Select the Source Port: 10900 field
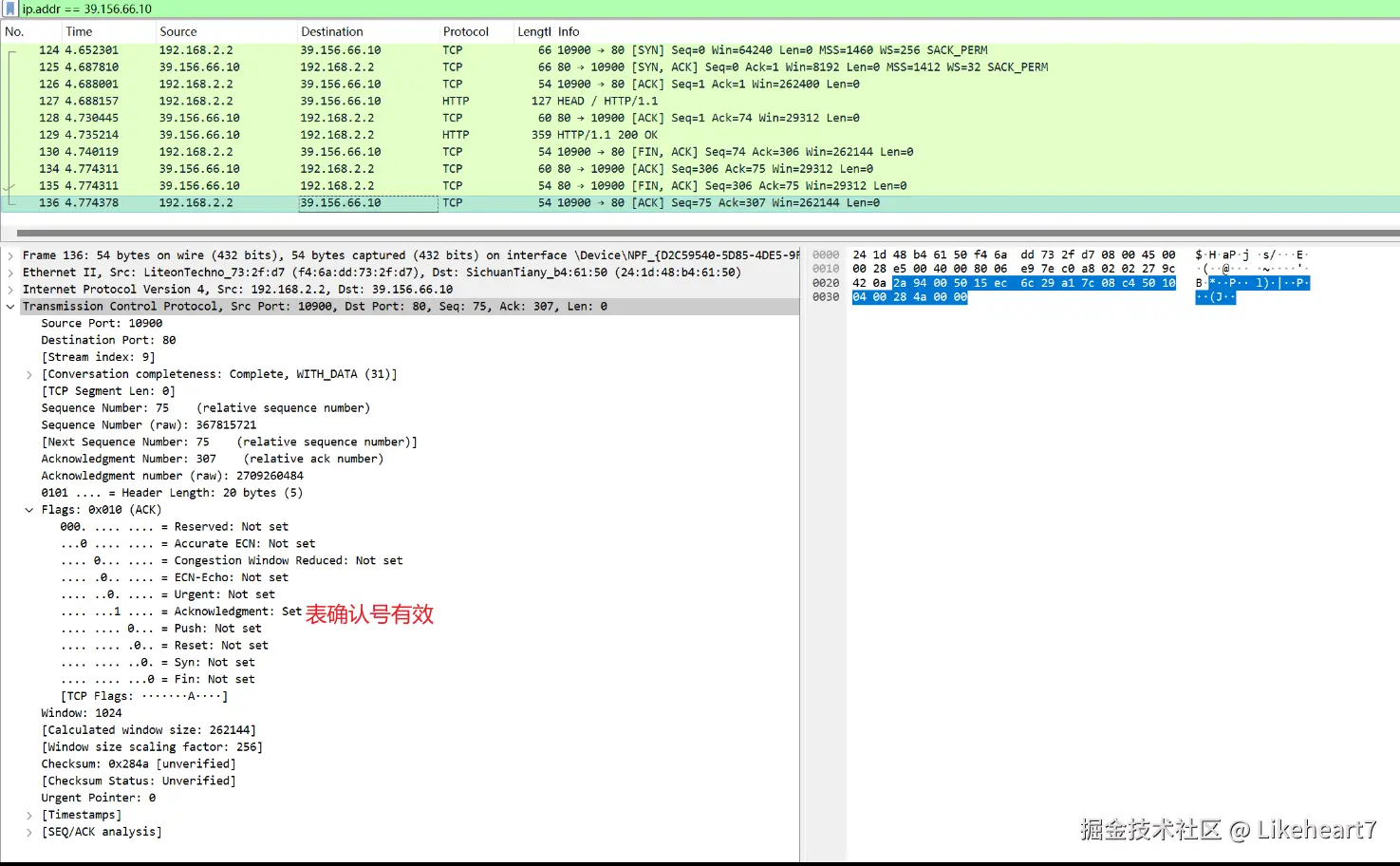1400x866 pixels. (102, 324)
